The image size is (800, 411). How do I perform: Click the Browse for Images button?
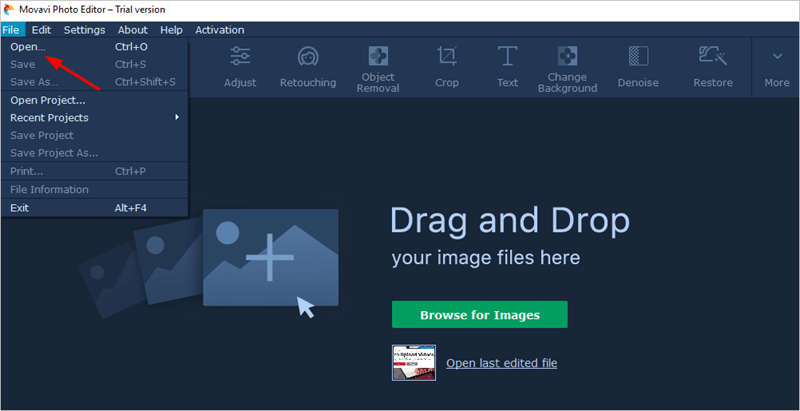click(480, 315)
